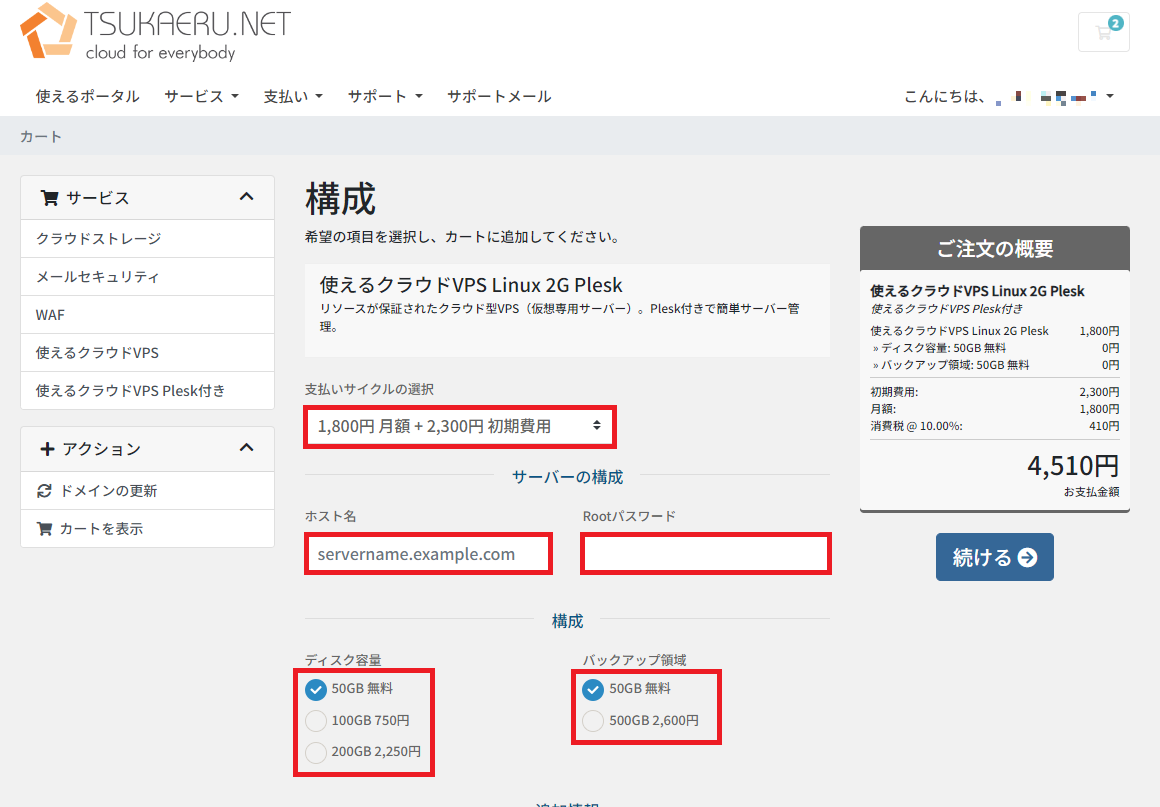Click the Tsukaeru.net logo
The height and width of the screenshot is (807, 1160).
coord(155,31)
